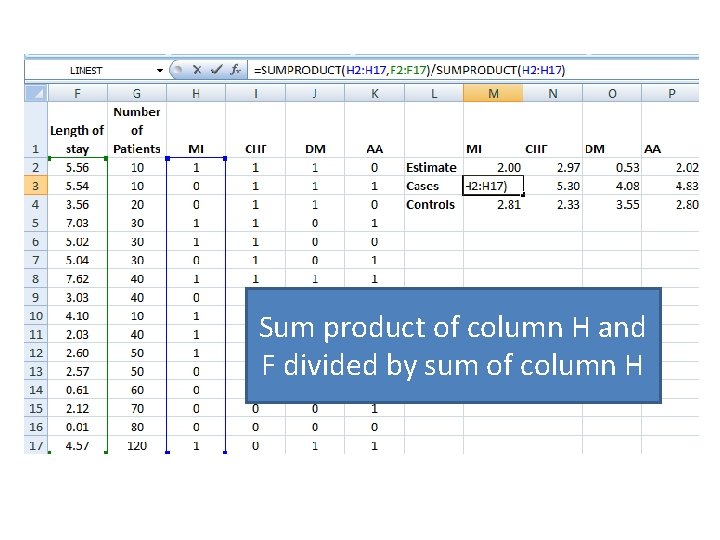Select column H header
The width and height of the screenshot is (720, 540).
(x=196, y=93)
